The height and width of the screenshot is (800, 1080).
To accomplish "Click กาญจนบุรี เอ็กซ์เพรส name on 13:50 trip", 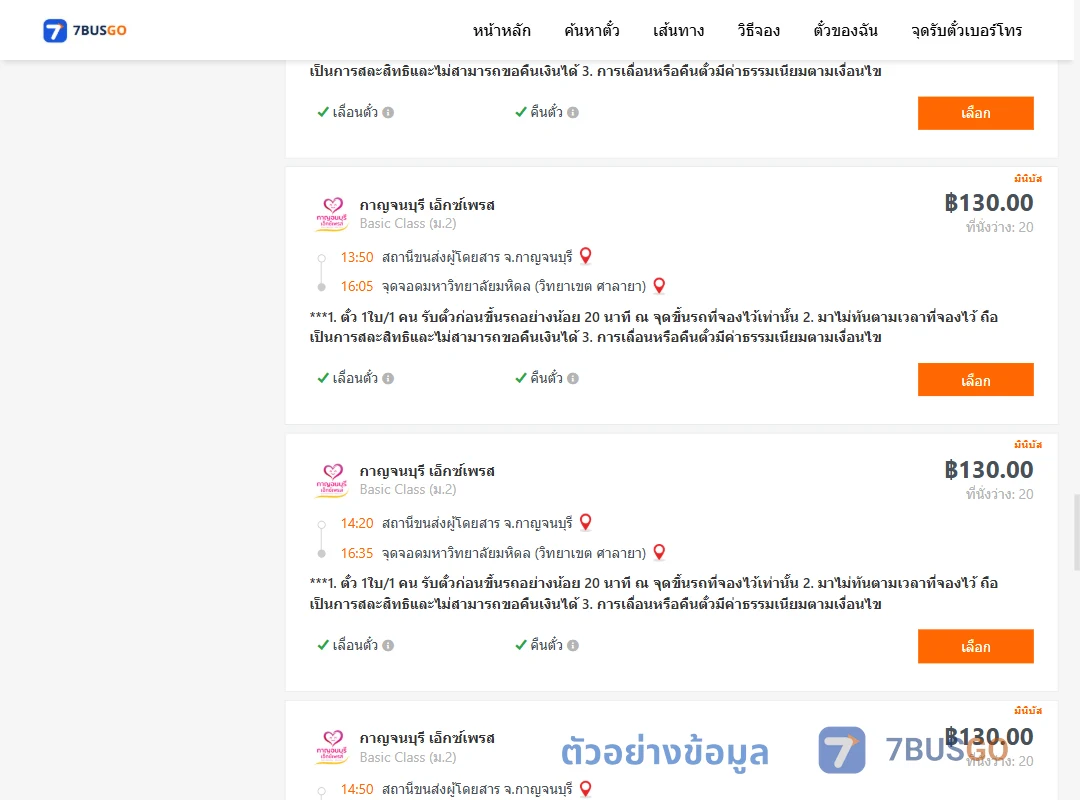I will pyautogui.click(x=427, y=205).
